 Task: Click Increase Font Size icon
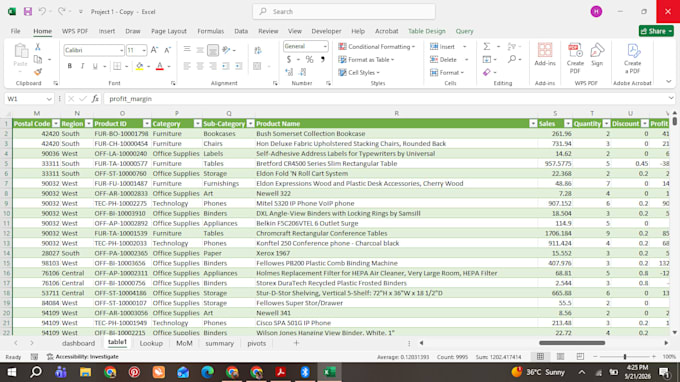pos(154,50)
